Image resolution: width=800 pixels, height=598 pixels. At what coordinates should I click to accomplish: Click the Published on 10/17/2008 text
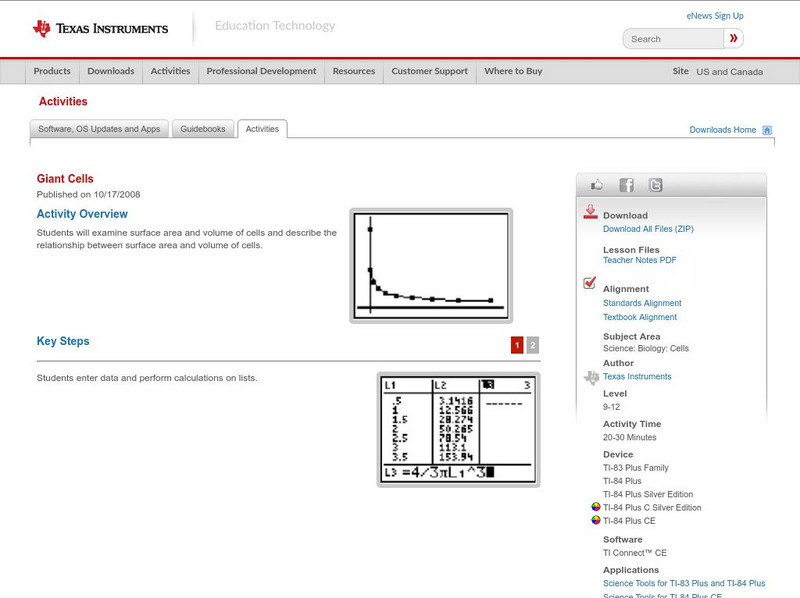[x=88, y=194]
